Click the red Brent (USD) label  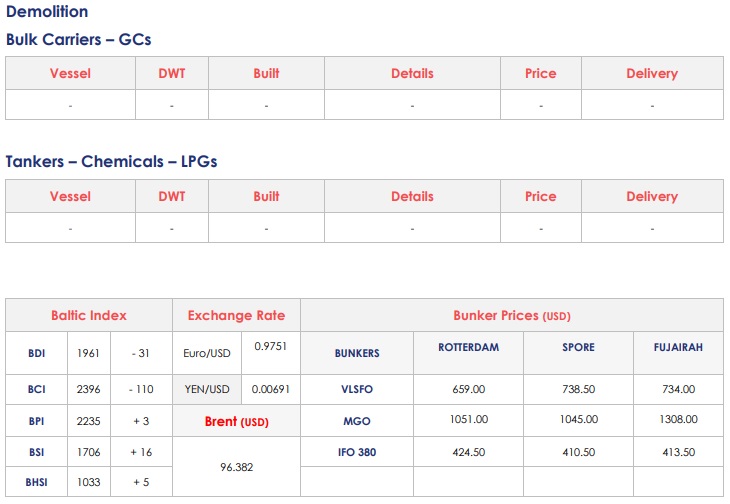pos(236,421)
